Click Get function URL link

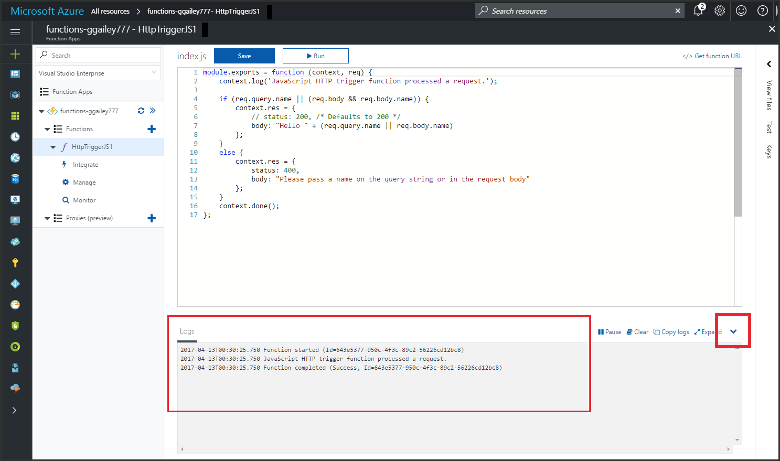[712, 56]
